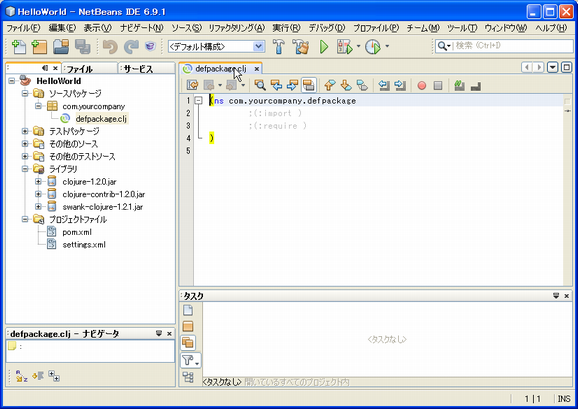The width and height of the screenshot is (578, 409).
Task: Stop macro recording square icon
Action: click(x=438, y=86)
